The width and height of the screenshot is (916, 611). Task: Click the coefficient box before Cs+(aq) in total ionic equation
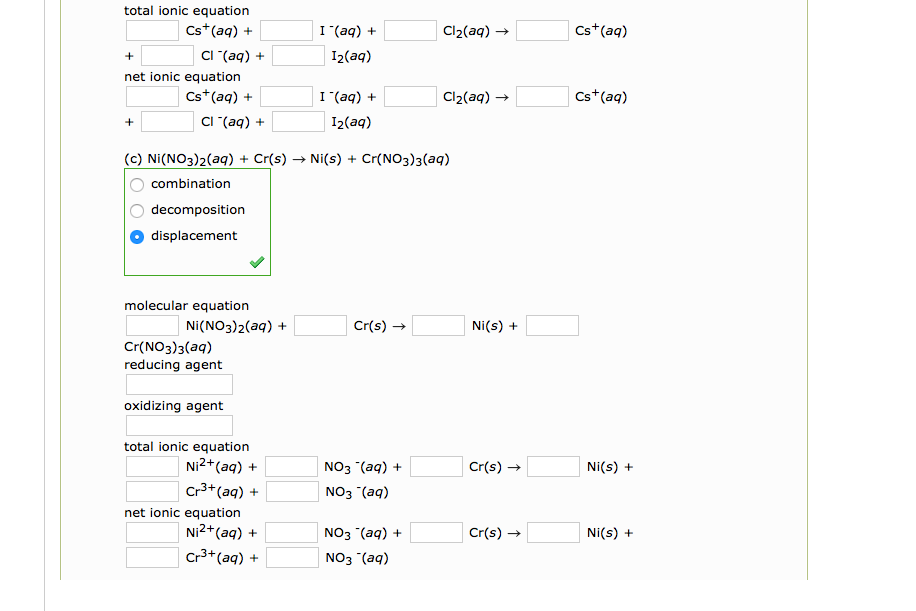[x=151, y=30]
